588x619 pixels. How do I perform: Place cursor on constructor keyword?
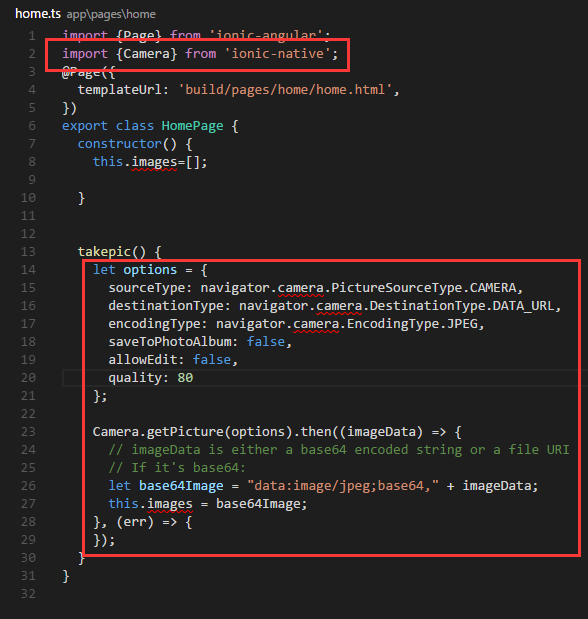[120, 144]
